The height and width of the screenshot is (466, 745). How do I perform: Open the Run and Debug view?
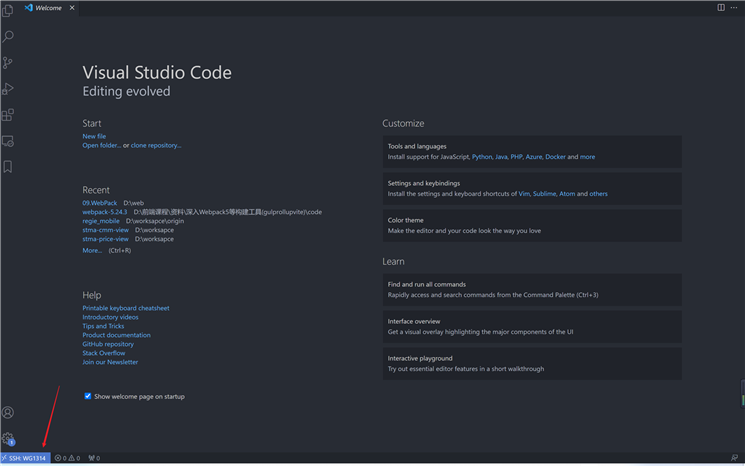[x=8, y=88]
